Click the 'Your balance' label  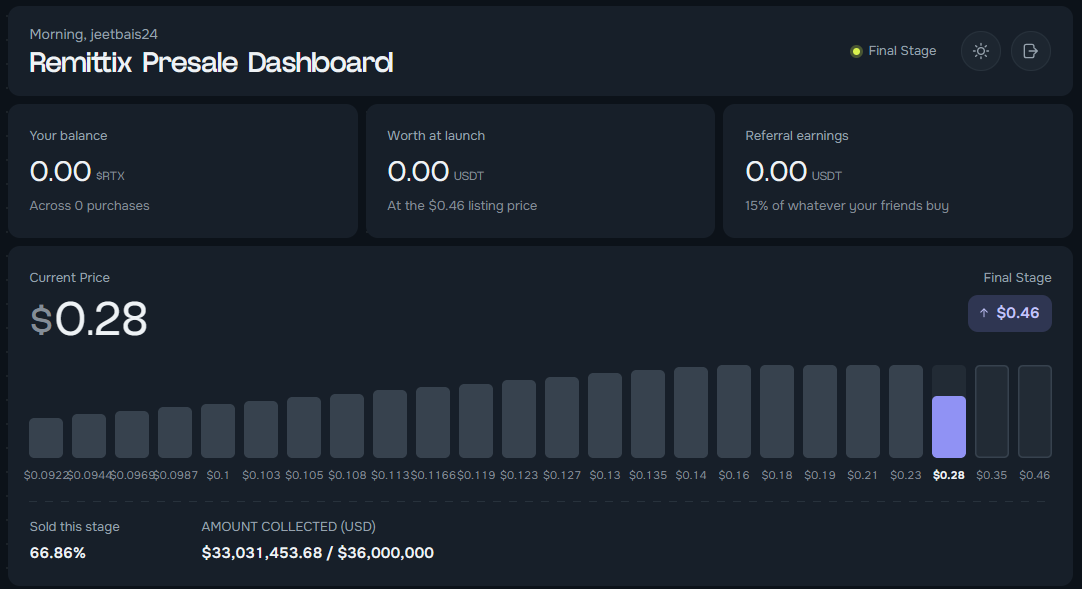[x=68, y=136]
